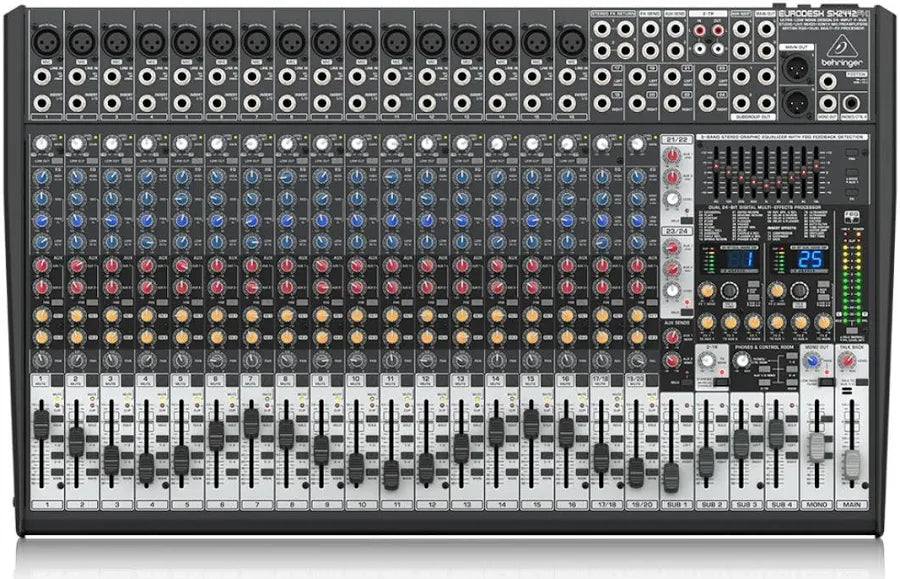This screenshot has height=579, width=900.
Task: Enable the FBQ button beside graphic equalizer
Action: [851, 153]
